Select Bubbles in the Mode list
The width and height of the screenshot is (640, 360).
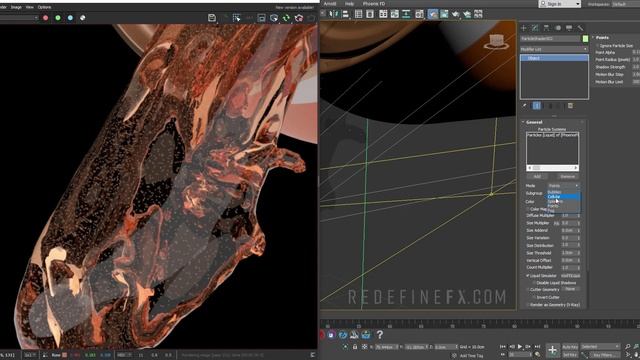point(563,192)
